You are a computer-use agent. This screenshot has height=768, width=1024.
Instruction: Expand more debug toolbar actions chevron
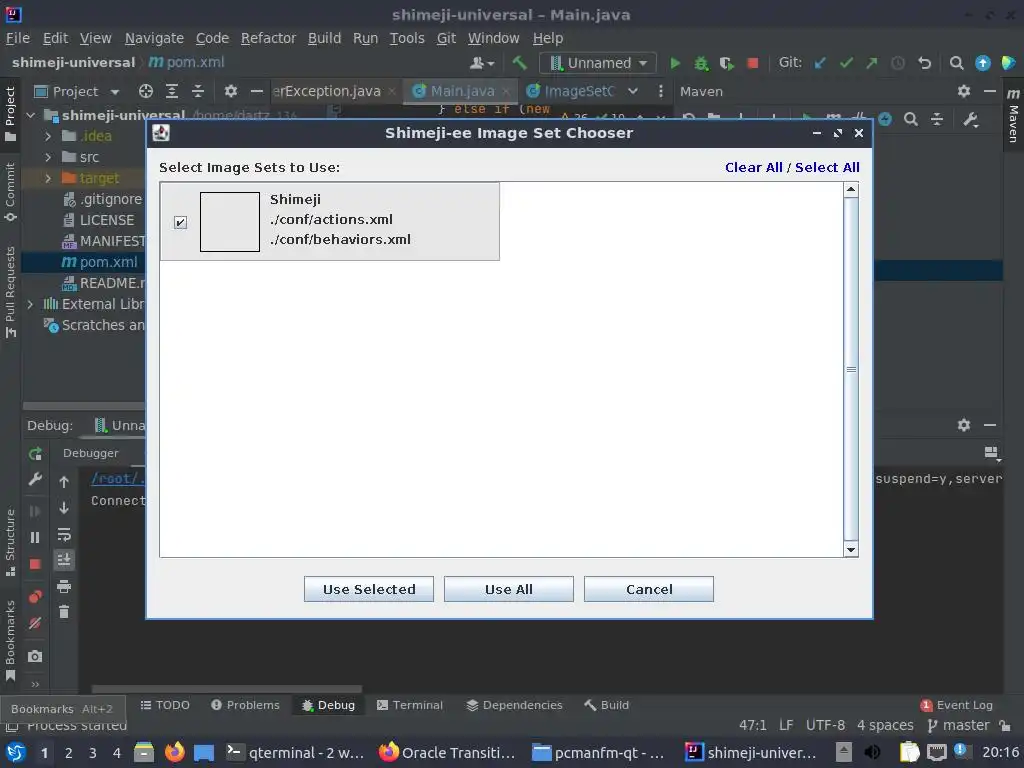pyautogui.click(x=35, y=684)
